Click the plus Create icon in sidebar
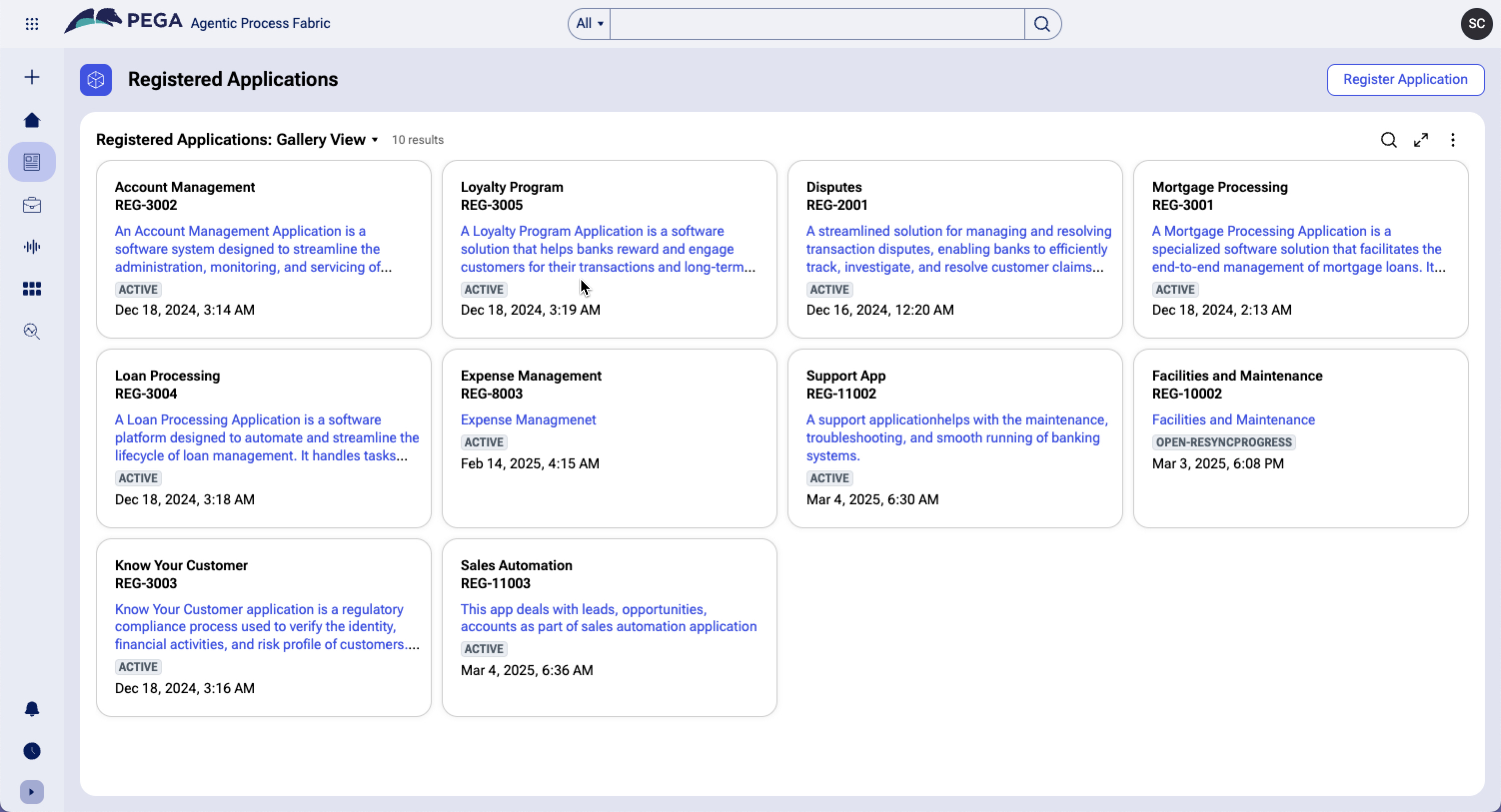Viewport: 1501px width, 812px height. tap(32, 77)
